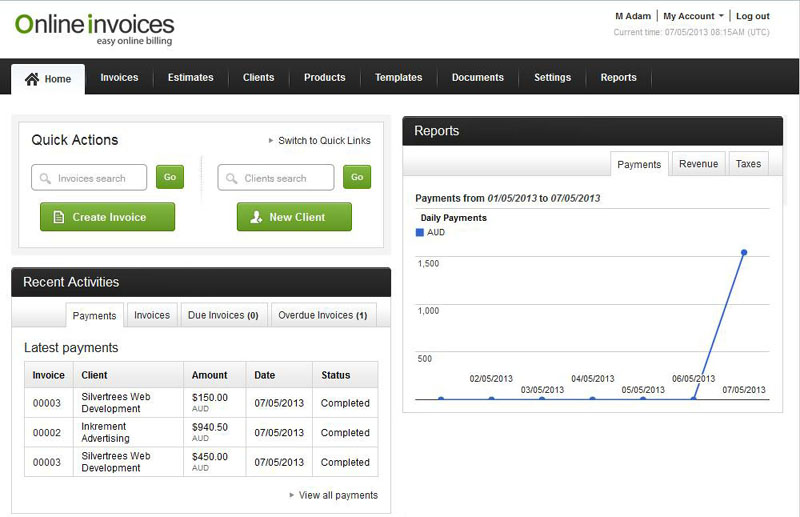This screenshot has width=800, height=517.
Task: Open the Templates menu
Action: coord(398,78)
